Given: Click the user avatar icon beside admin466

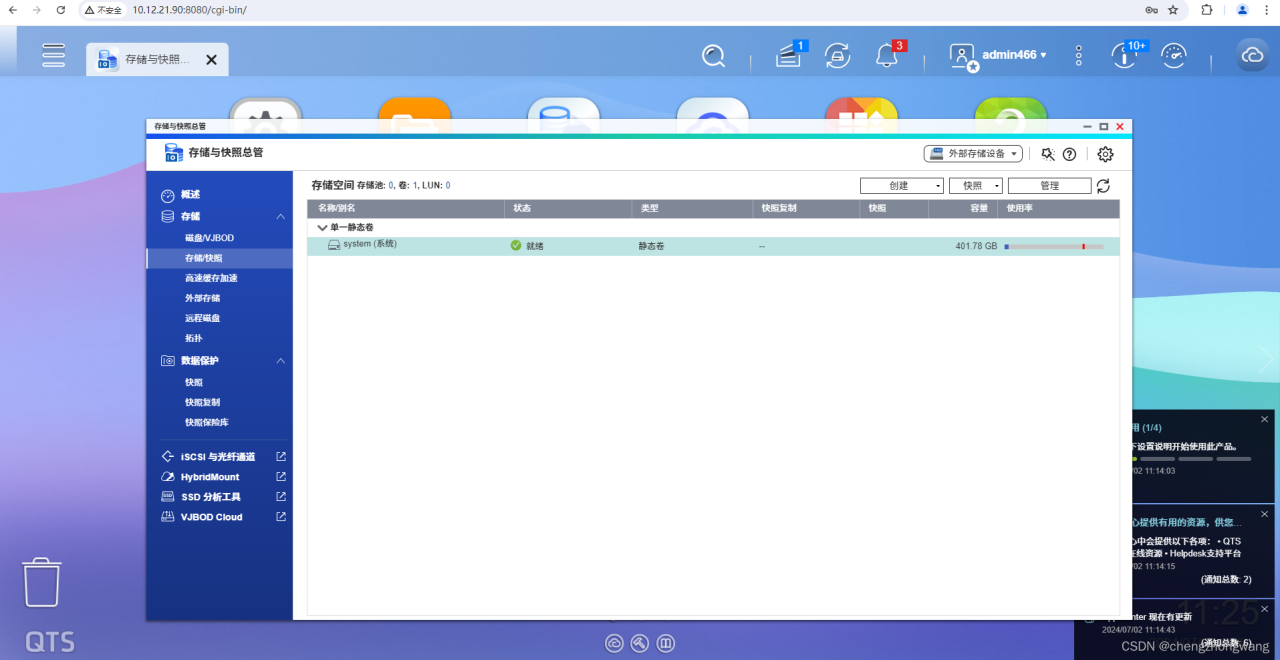Looking at the screenshot, I should (963, 57).
